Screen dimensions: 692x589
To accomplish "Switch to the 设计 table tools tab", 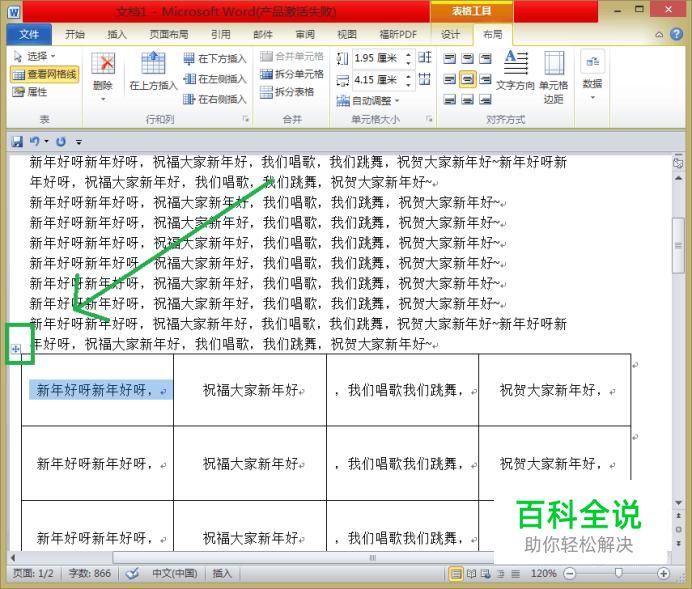I will 450,34.
